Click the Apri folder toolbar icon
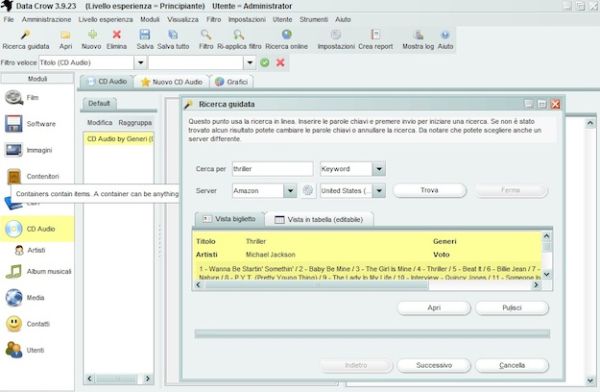Image resolution: width=600 pixels, height=392 pixels. tap(65, 40)
